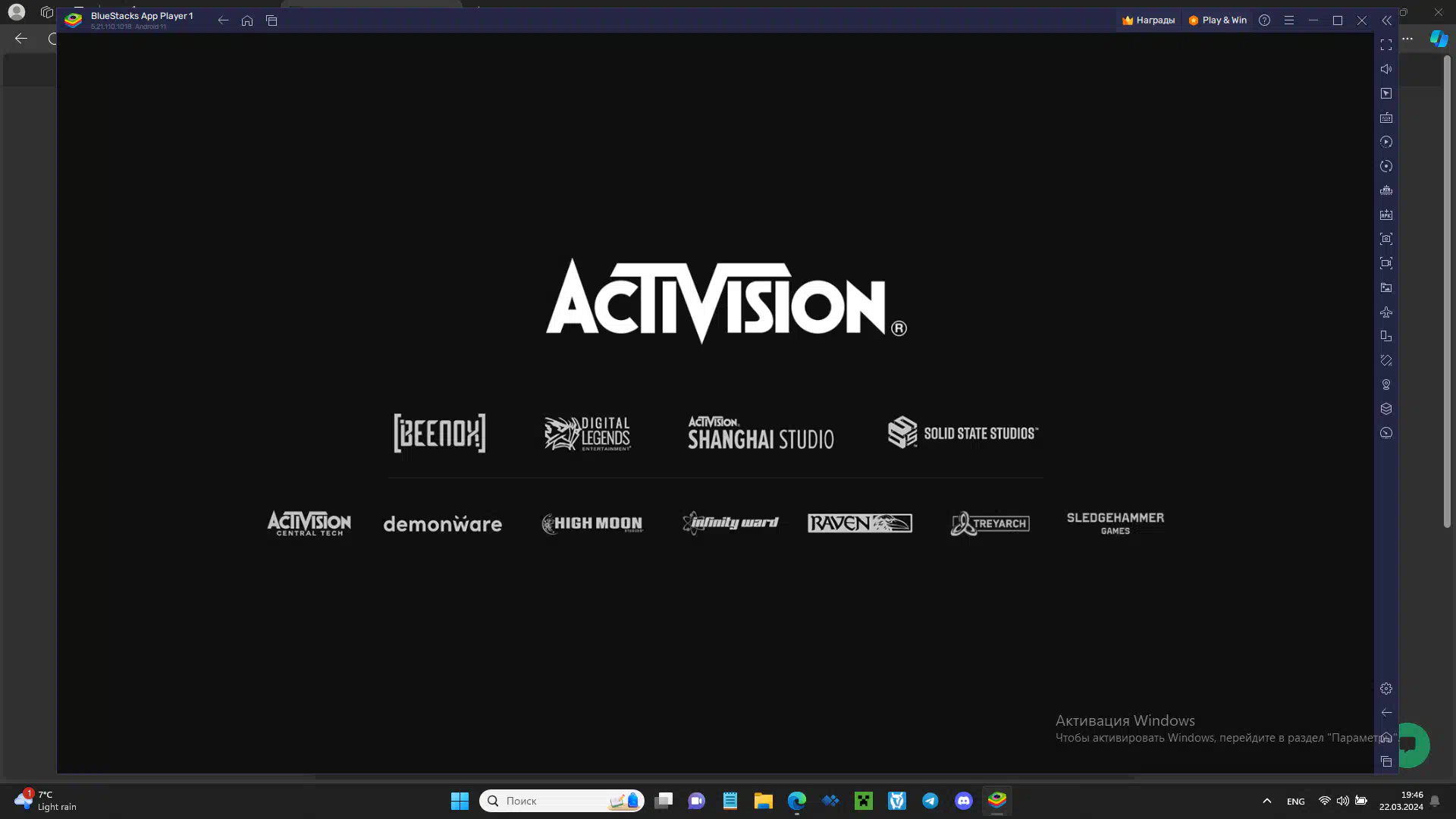The image size is (1456, 819).
Task: Open the Награды rewards button
Action: [x=1149, y=20]
